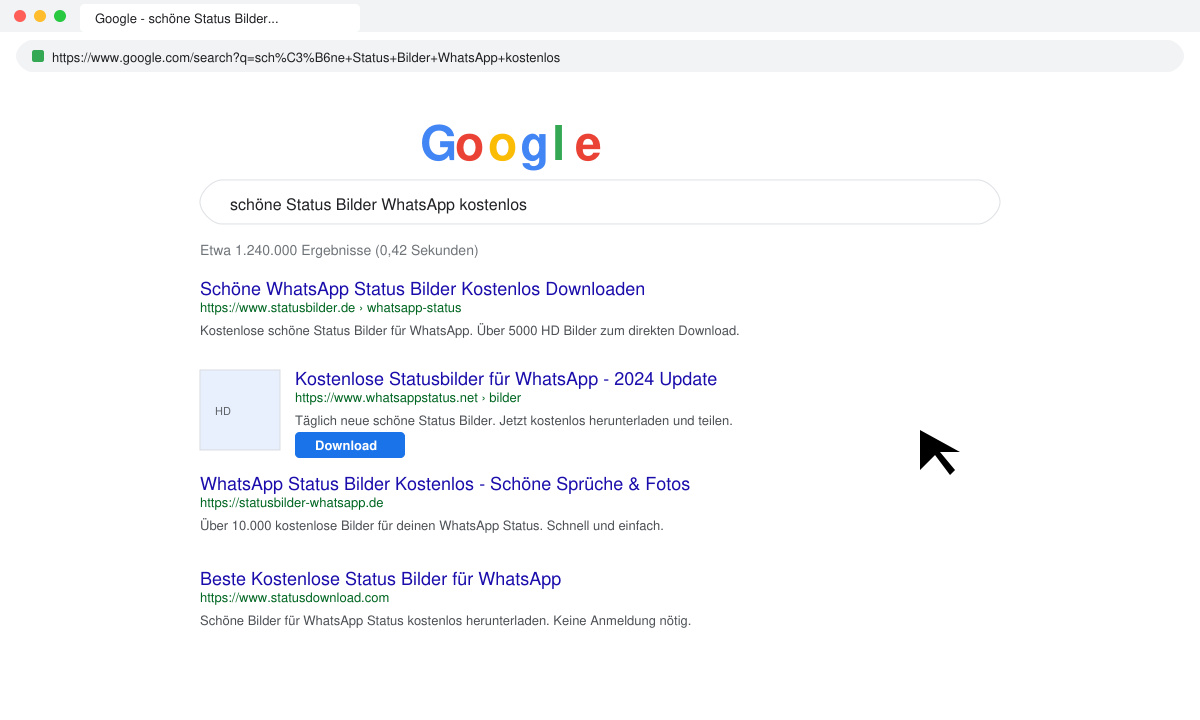Click snippet Täglich neue schöne Status Bilder
The height and width of the screenshot is (720, 1200).
click(x=514, y=420)
